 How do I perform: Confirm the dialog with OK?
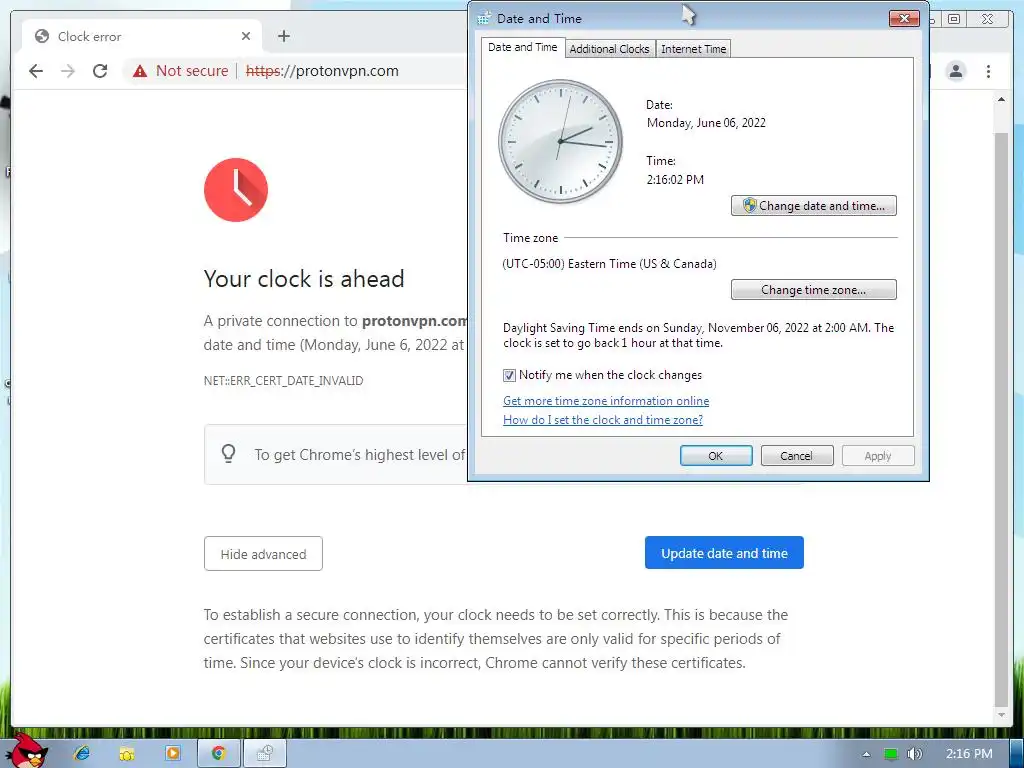point(716,456)
